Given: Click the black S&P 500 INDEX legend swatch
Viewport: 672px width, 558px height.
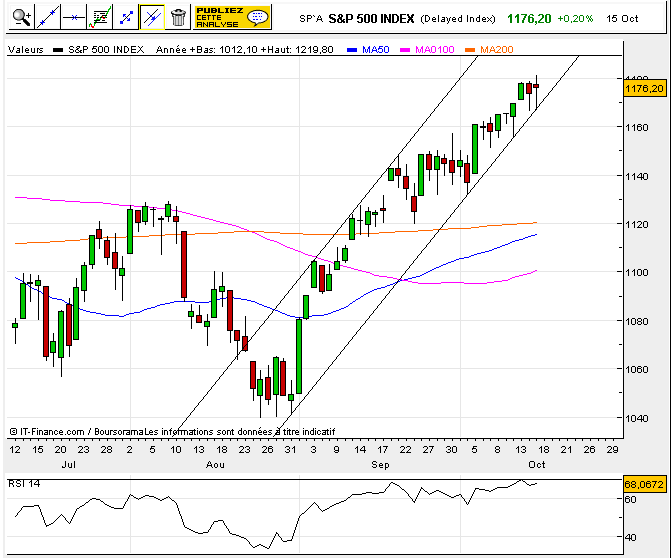Looking at the screenshot, I should click(x=58, y=50).
